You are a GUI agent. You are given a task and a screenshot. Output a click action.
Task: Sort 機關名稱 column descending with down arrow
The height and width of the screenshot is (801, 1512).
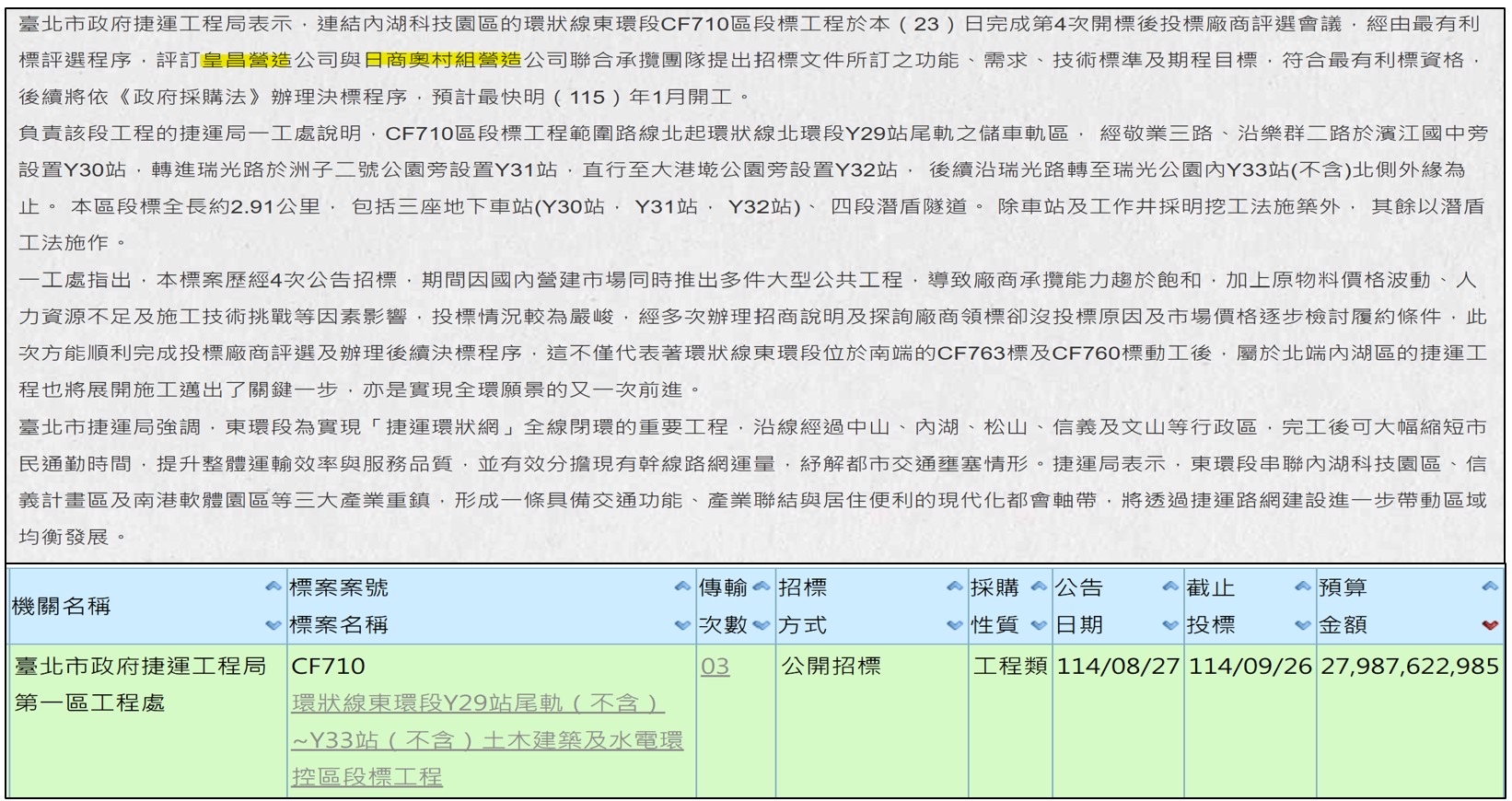click(x=273, y=625)
